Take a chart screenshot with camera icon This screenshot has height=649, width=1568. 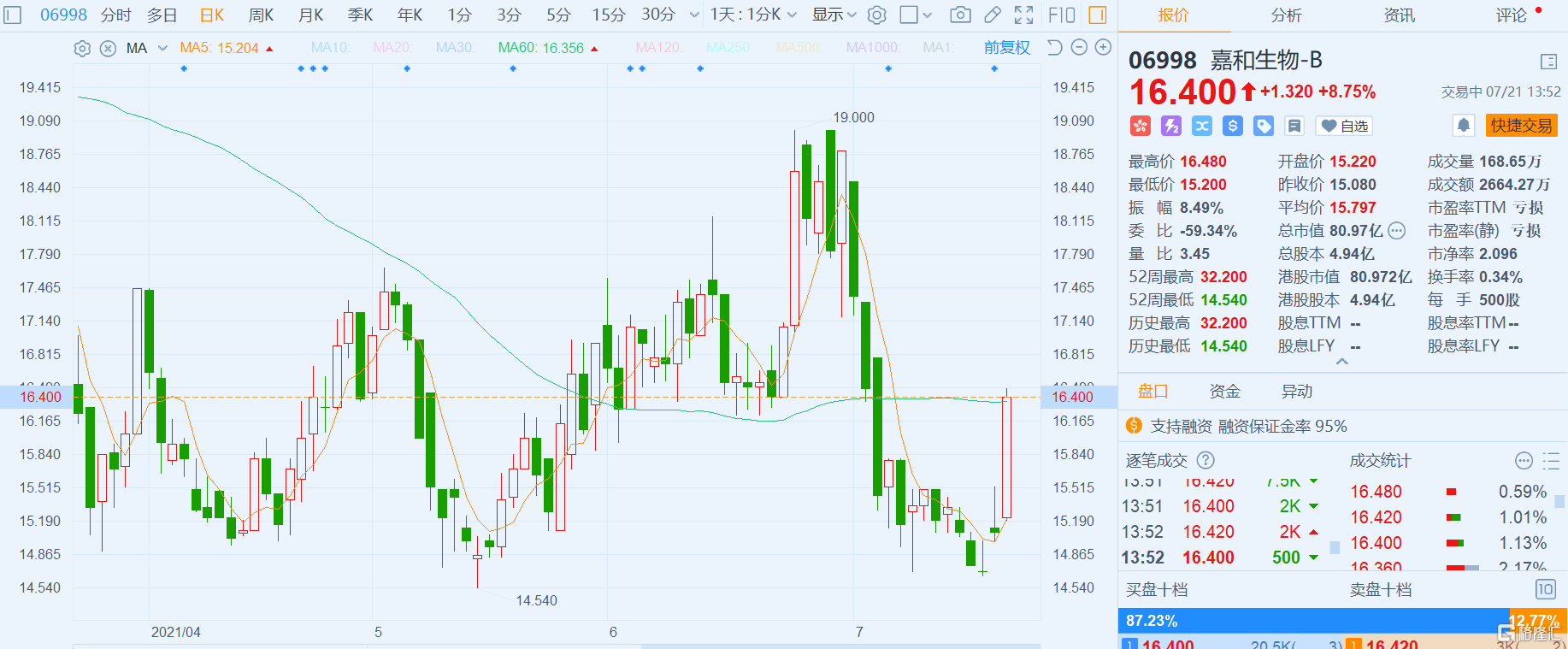coord(960,15)
